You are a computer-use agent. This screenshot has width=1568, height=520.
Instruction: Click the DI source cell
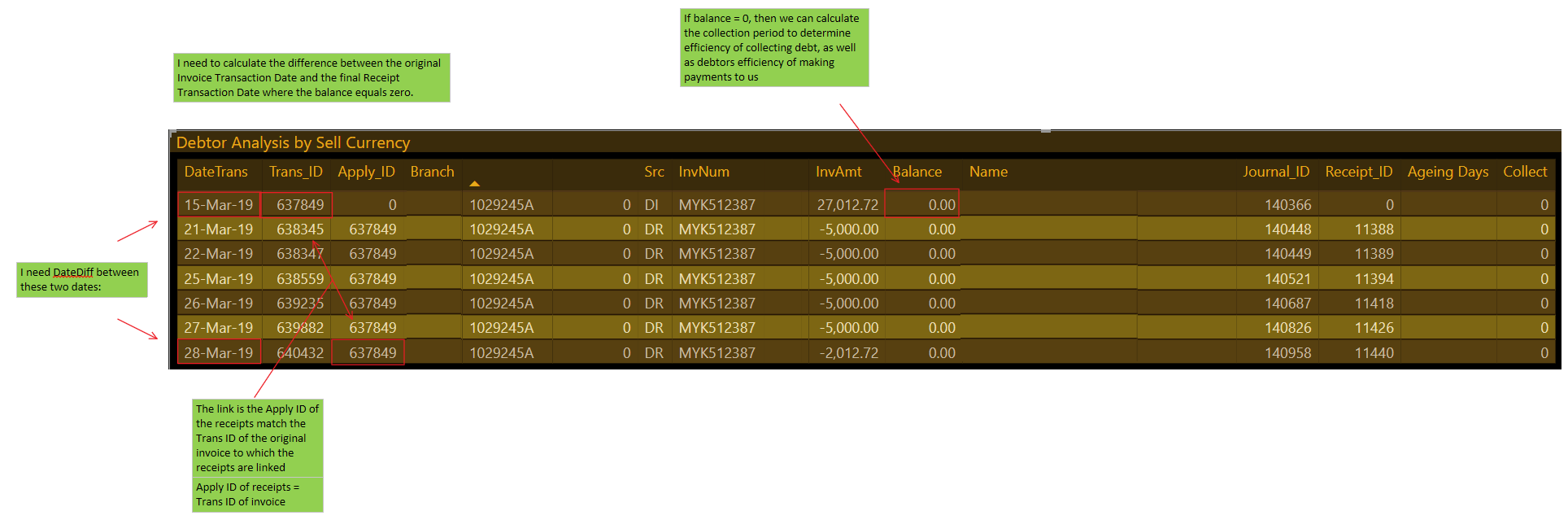click(651, 205)
